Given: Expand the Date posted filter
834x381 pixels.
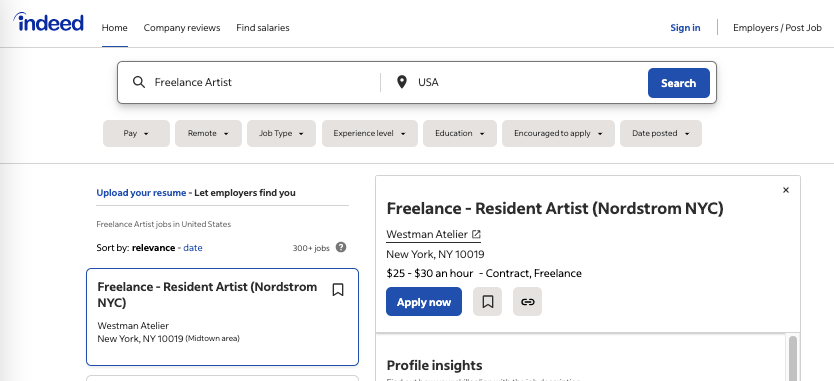Looking at the screenshot, I should pyautogui.click(x=661, y=134).
